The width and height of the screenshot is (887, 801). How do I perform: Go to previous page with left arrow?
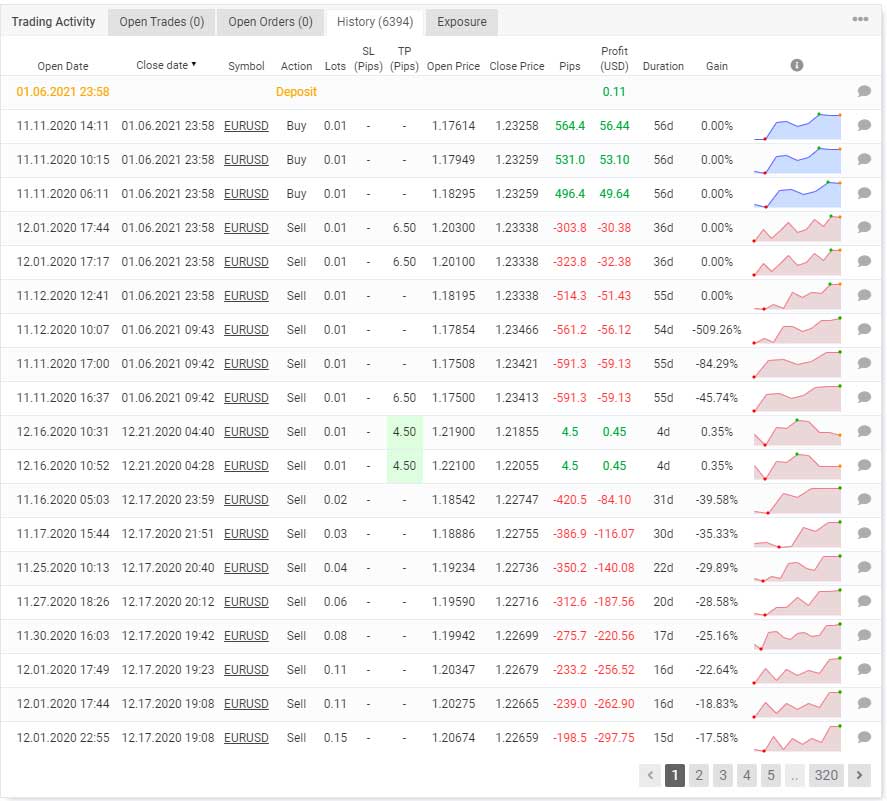coord(650,775)
